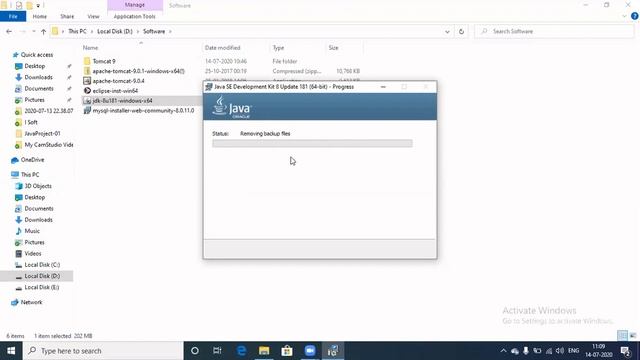Image resolution: width=640 pixels, height=360 pixels.
Task: Open Cortana from taskbar
Action: coord(195,351)
